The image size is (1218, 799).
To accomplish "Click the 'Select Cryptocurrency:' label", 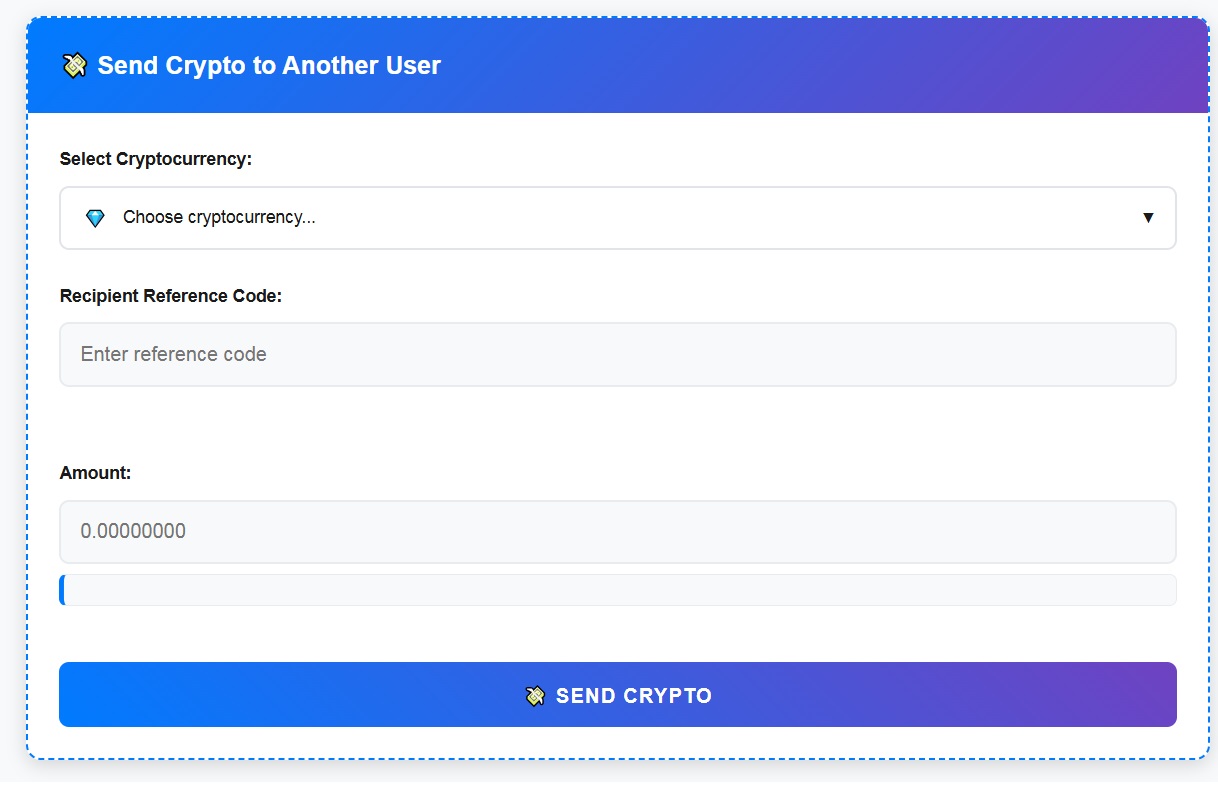I will [x=155, y=159].
